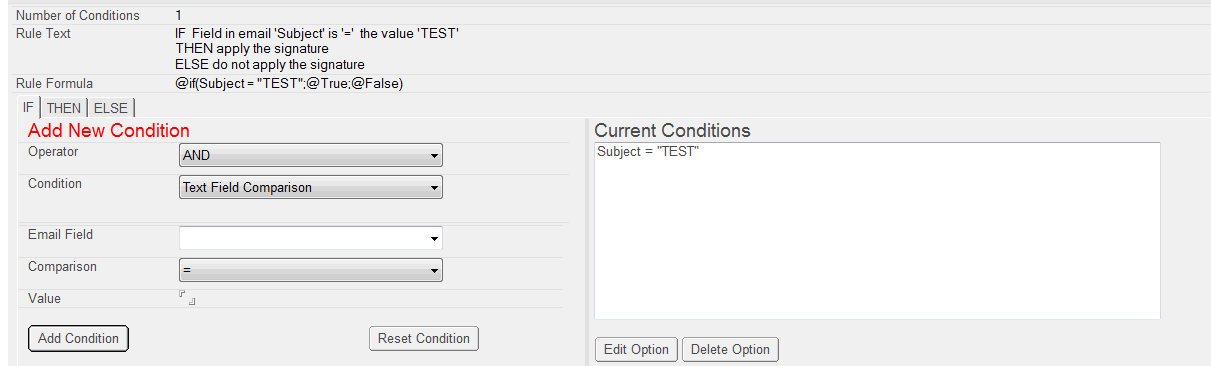Switch to the THEN tab
The image size is (1211, 366).
(64, 108)
